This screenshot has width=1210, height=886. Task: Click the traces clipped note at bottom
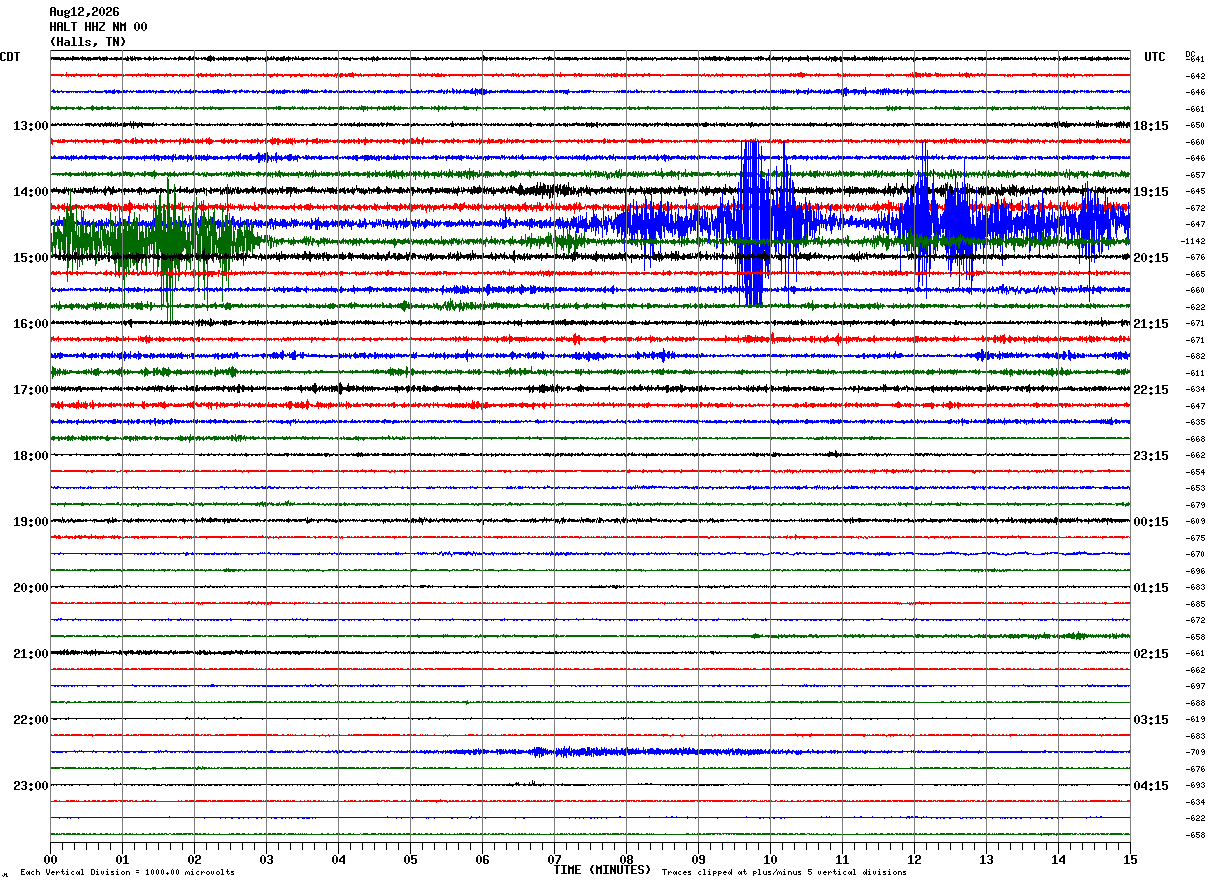pos(784,873)
